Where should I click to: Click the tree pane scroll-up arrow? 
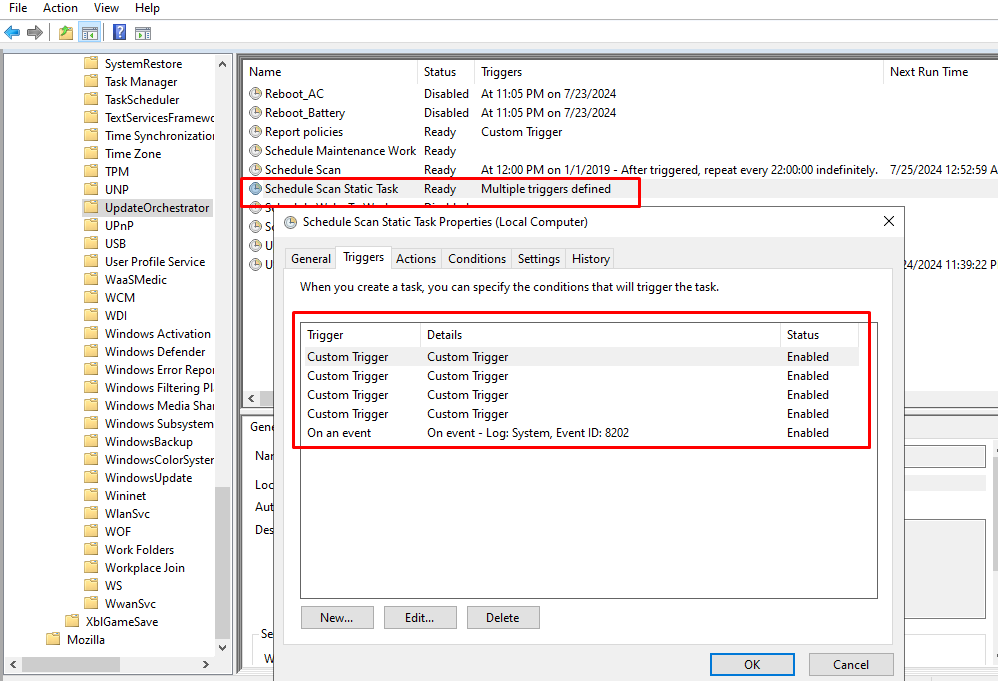click(222, 64)
